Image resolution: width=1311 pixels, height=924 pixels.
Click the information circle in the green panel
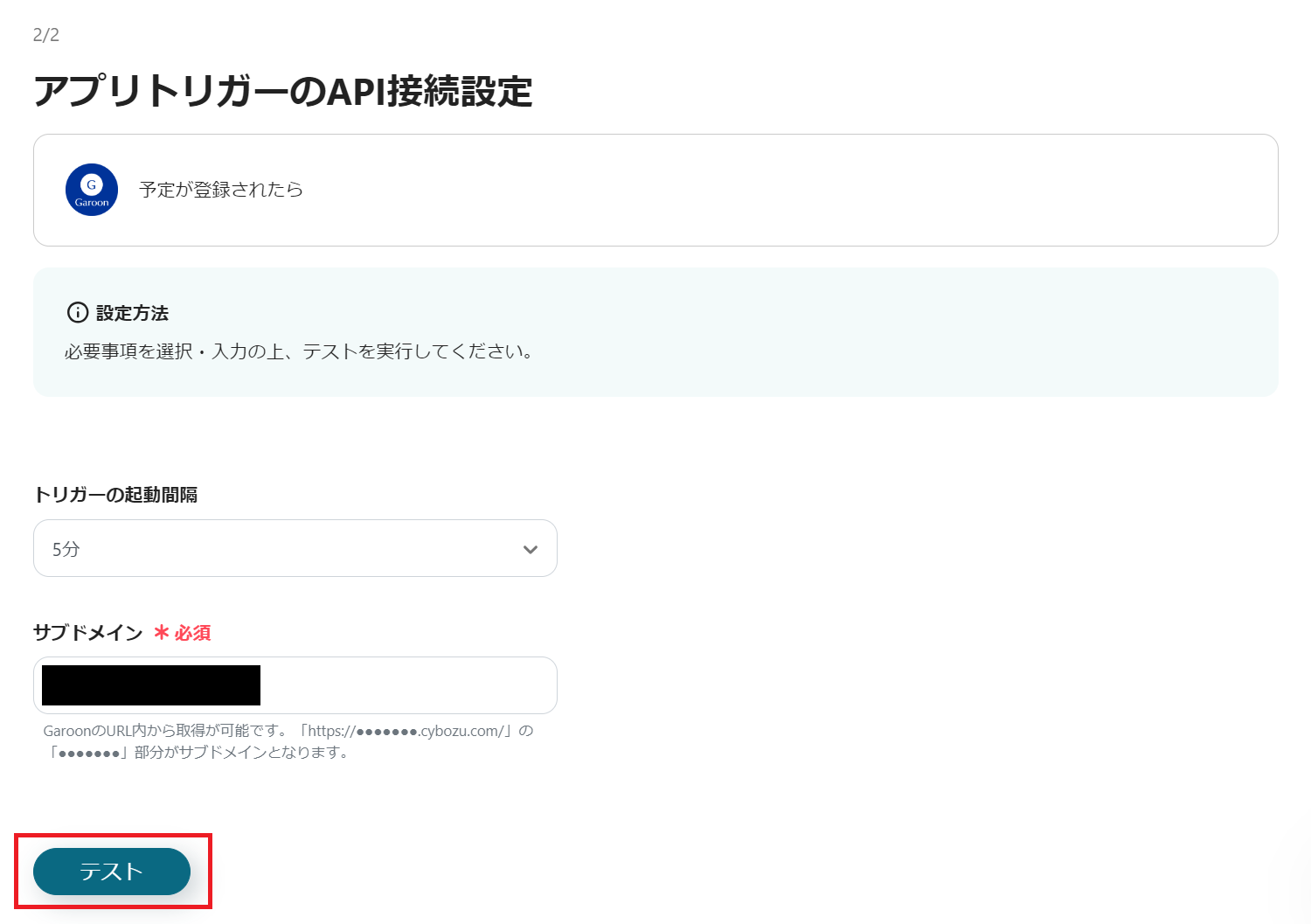pyautogui.click(x=78, y=312)
